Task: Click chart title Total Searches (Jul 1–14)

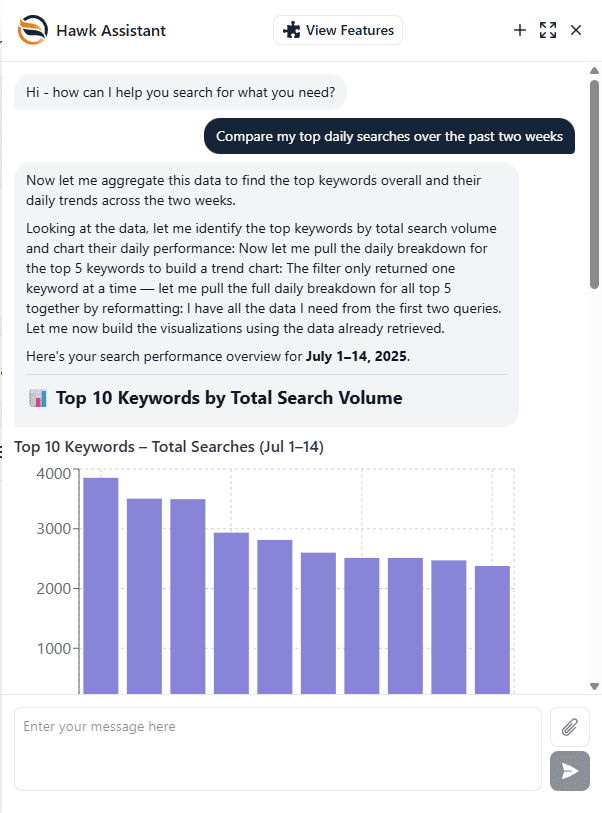Action: click(169, 447)
